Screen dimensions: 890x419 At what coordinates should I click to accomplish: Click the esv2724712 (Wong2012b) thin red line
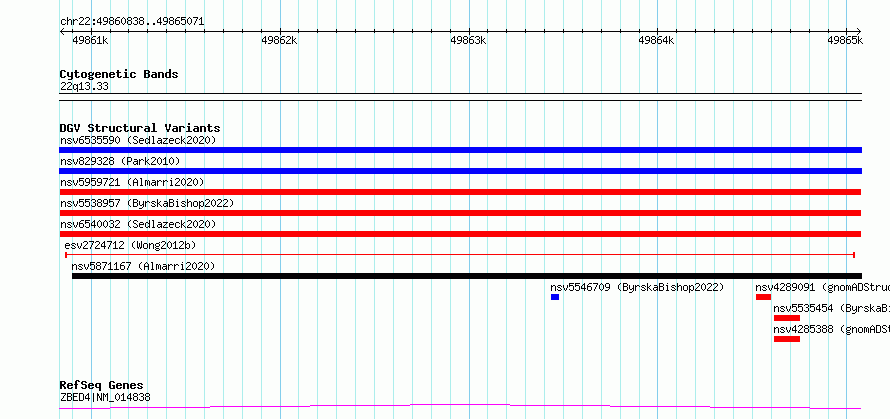[460, 255]
